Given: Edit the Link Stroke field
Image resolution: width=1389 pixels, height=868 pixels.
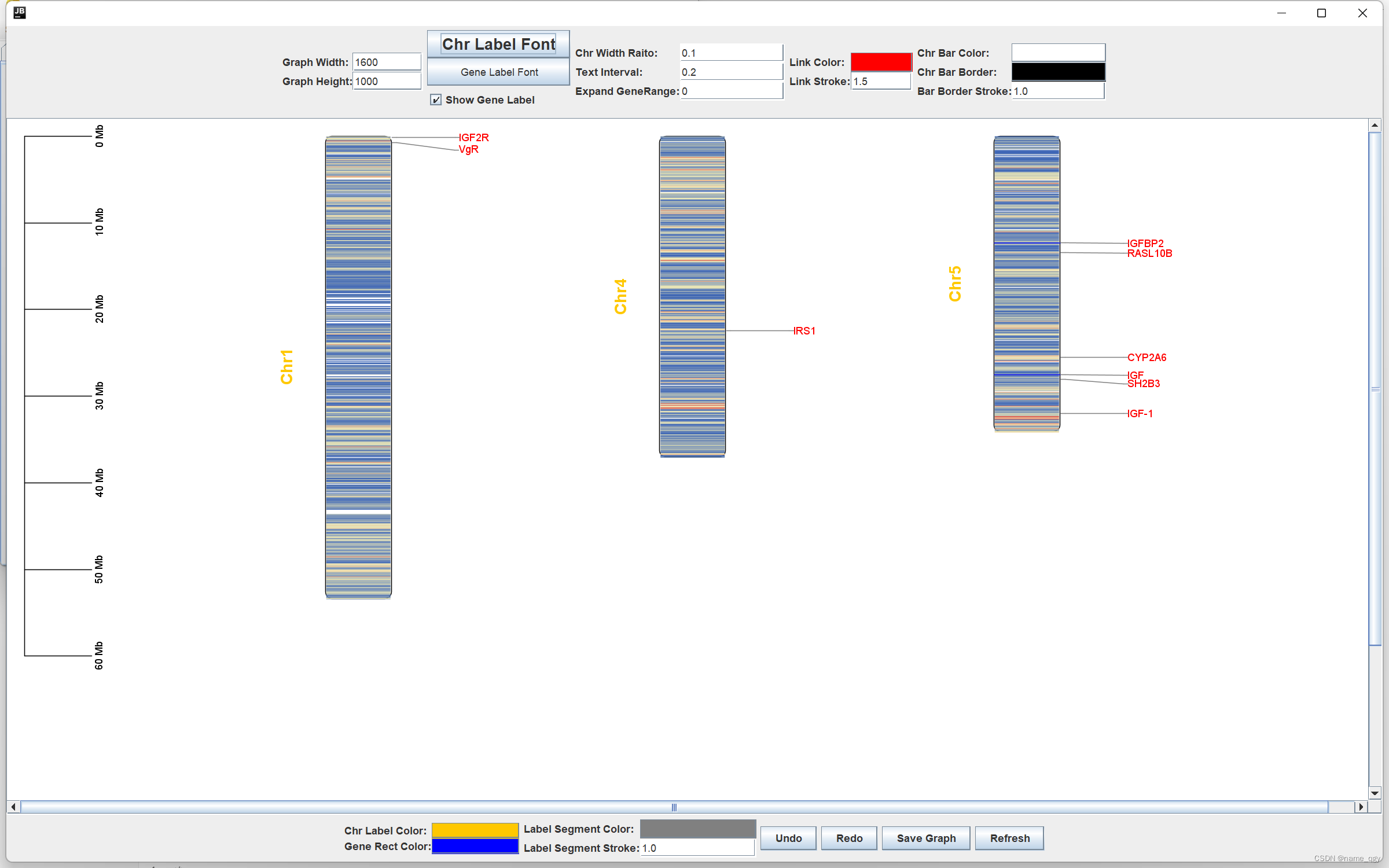Looking at the screenshot, I should coord(881,81).
